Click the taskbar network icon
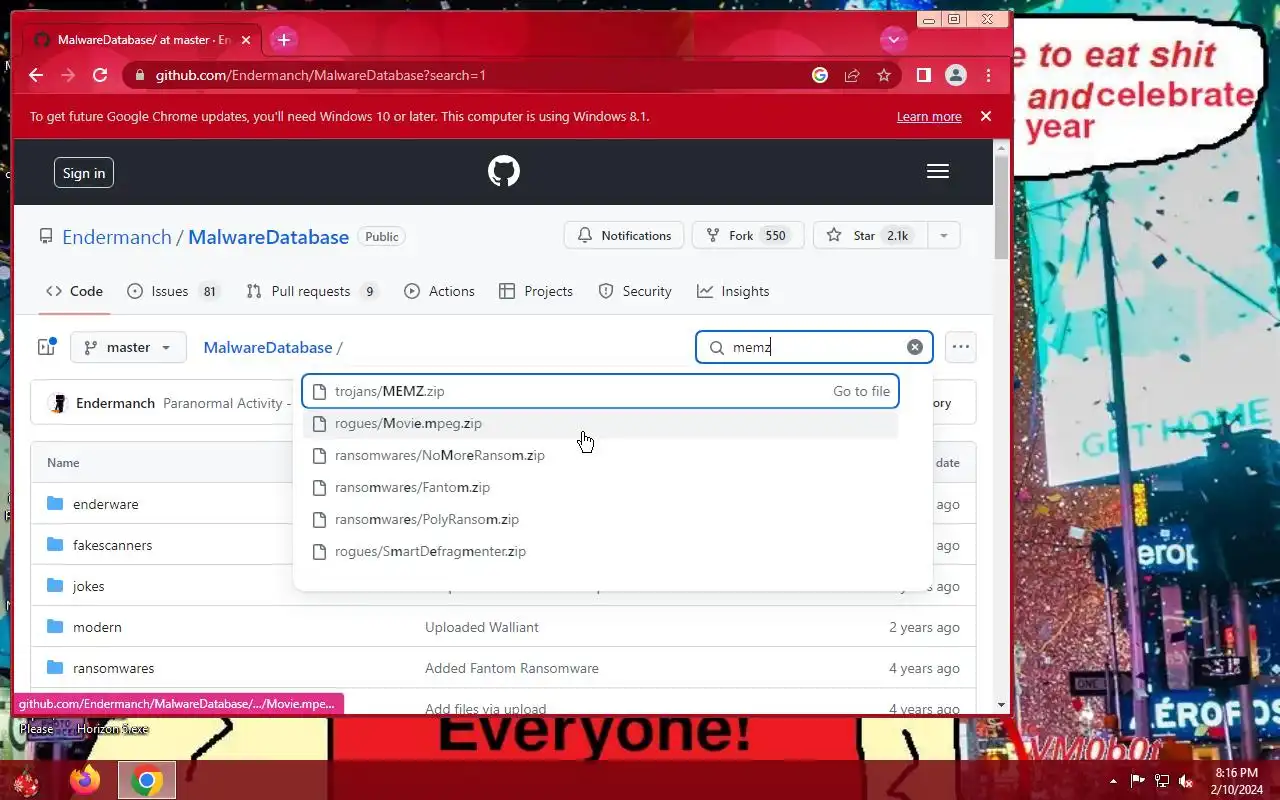This screenshot has height=800, width=1280. (1162, 781)
